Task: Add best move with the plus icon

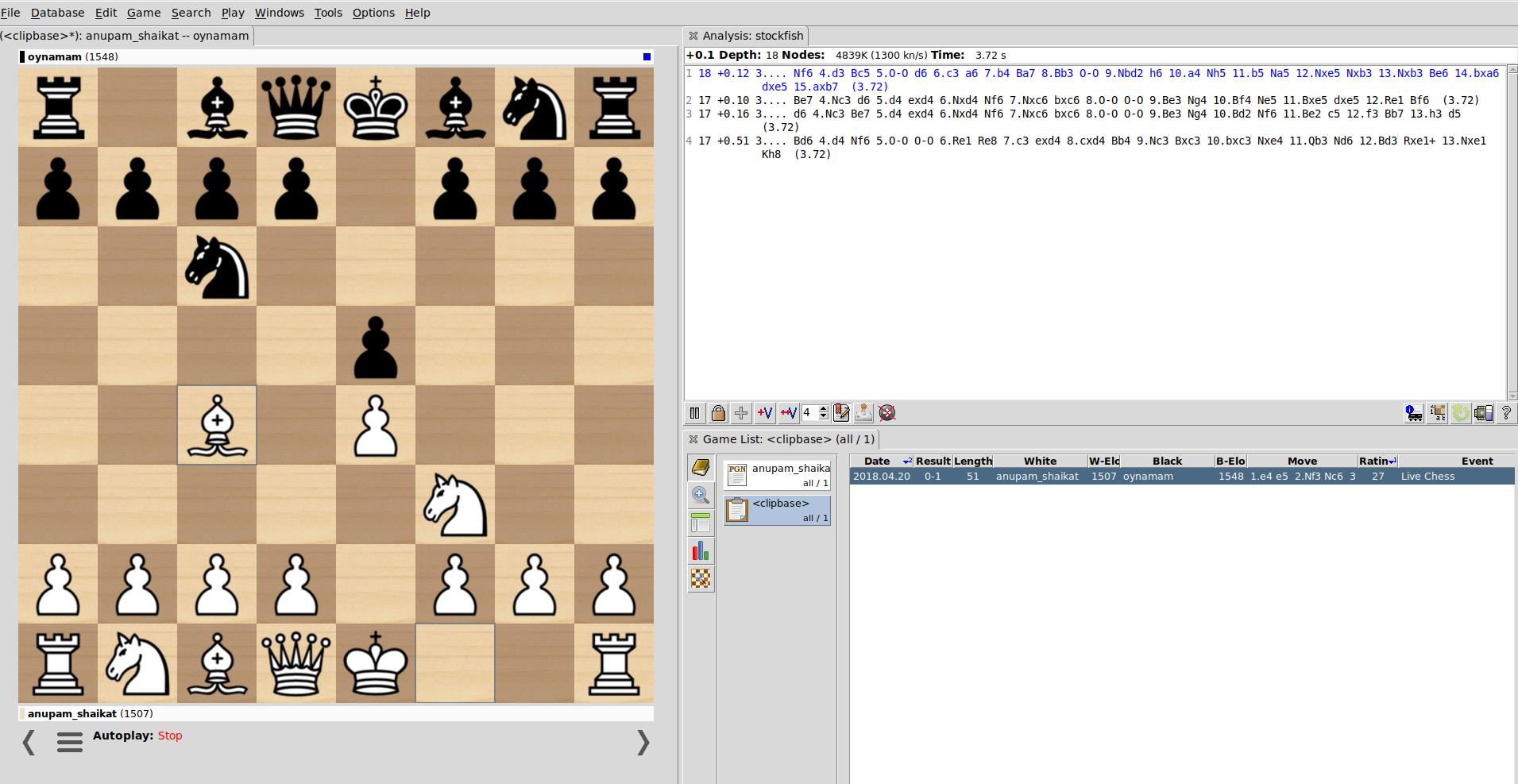Action: click(x=741, y=413)
